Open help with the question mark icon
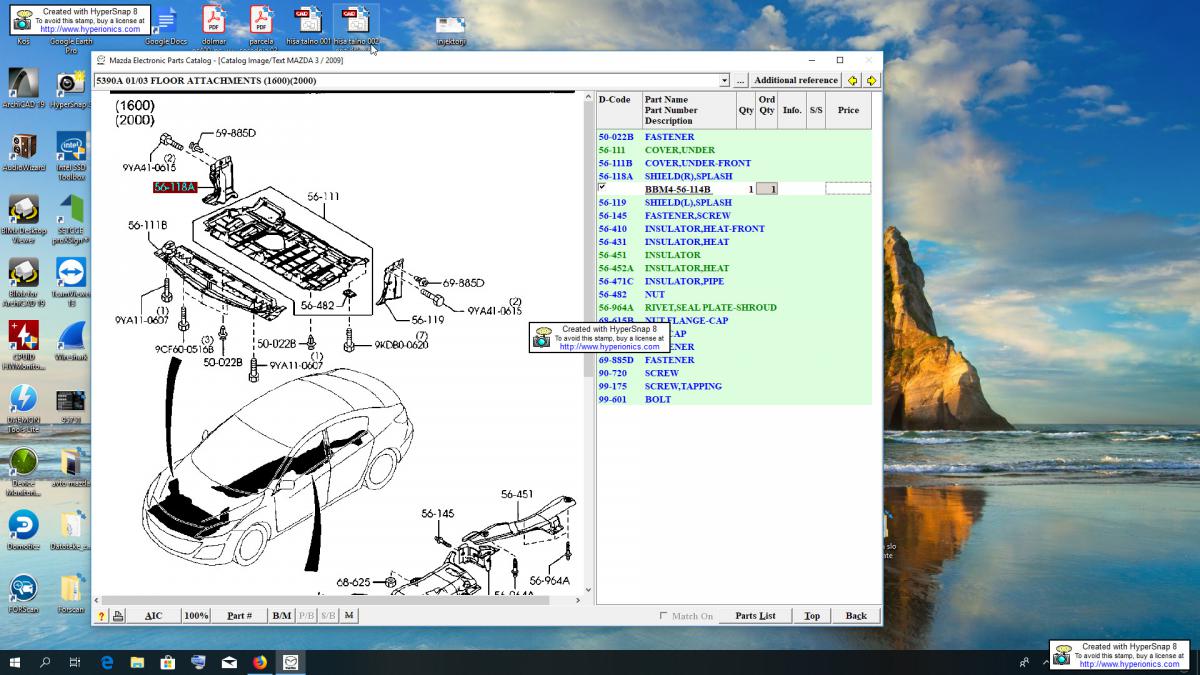Viewport: 1200px width, 675px height. [x=101, y=616]
